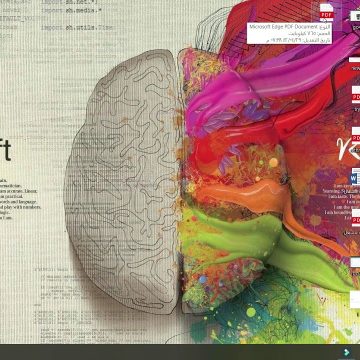Select the PDF directly above the Word document

(356, 135)
